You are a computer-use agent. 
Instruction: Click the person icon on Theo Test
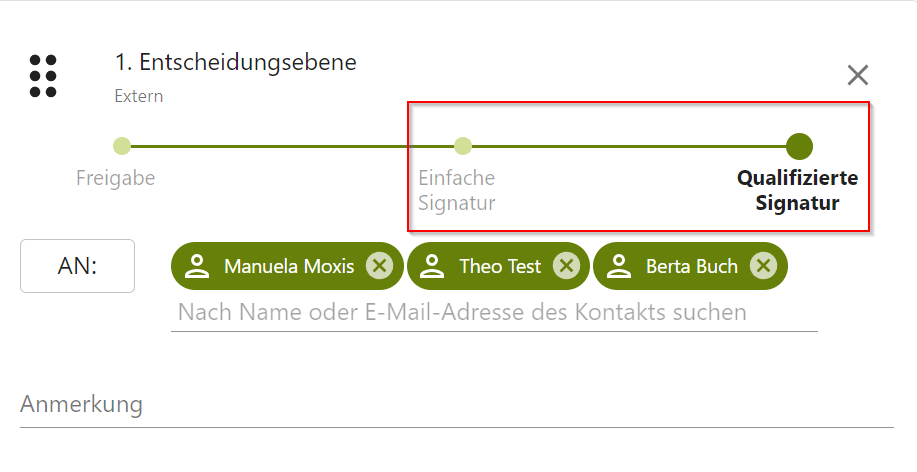[x=432, y=266]
